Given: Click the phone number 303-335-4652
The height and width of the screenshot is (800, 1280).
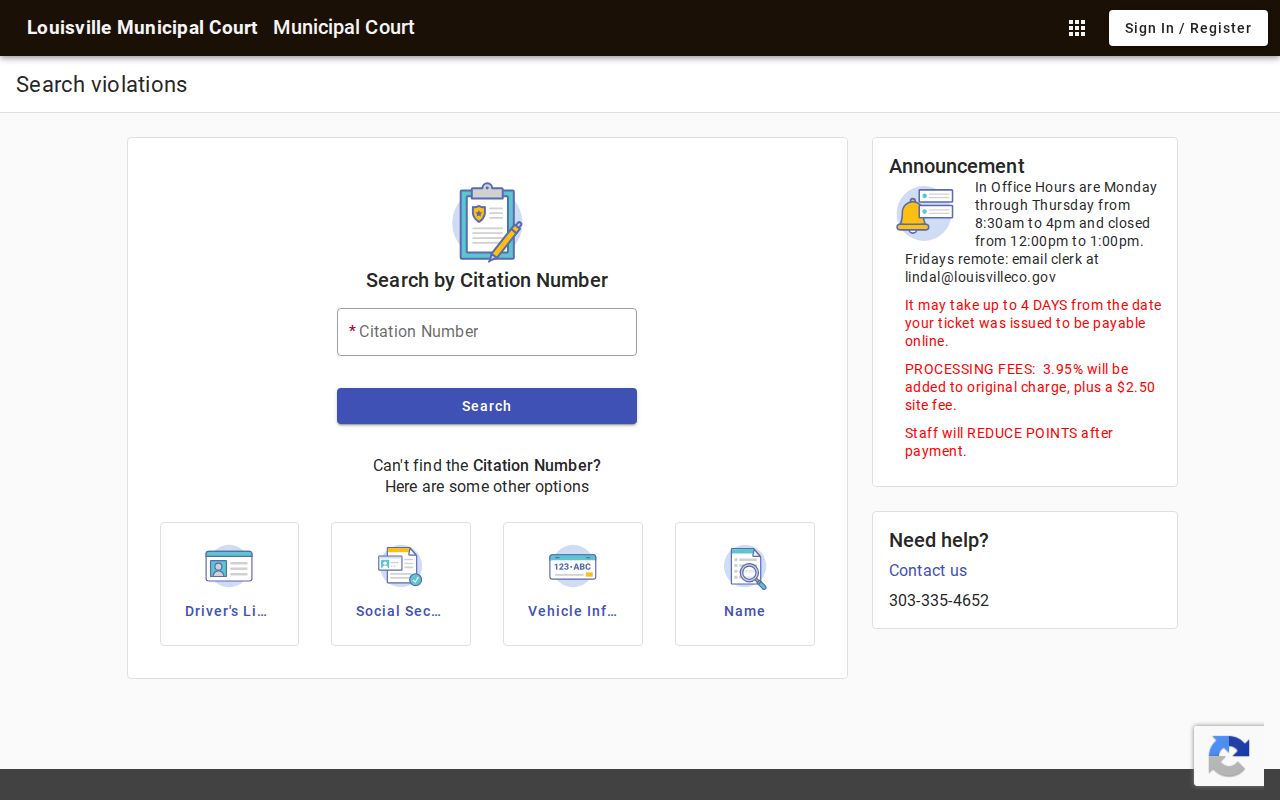Looking at the screenshot, I should 939,600.
